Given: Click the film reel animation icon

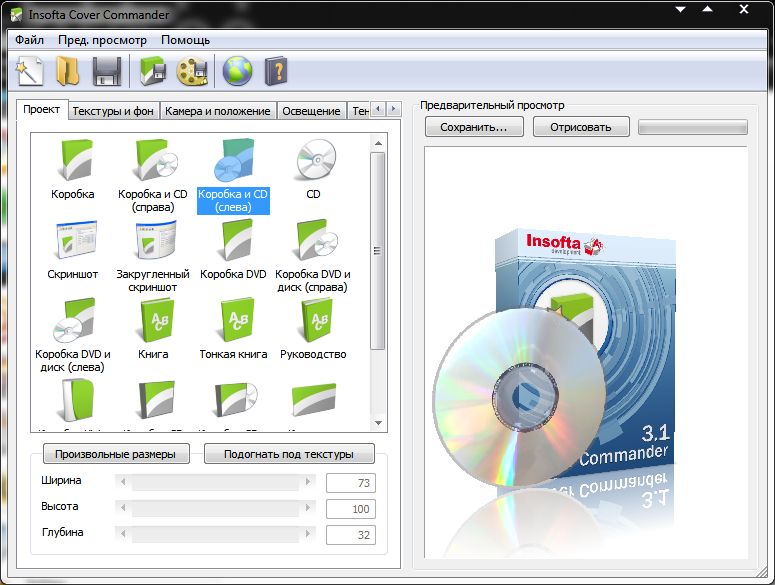Looking at the screenshot, I should pyautogui.click(x=192, y=71).
